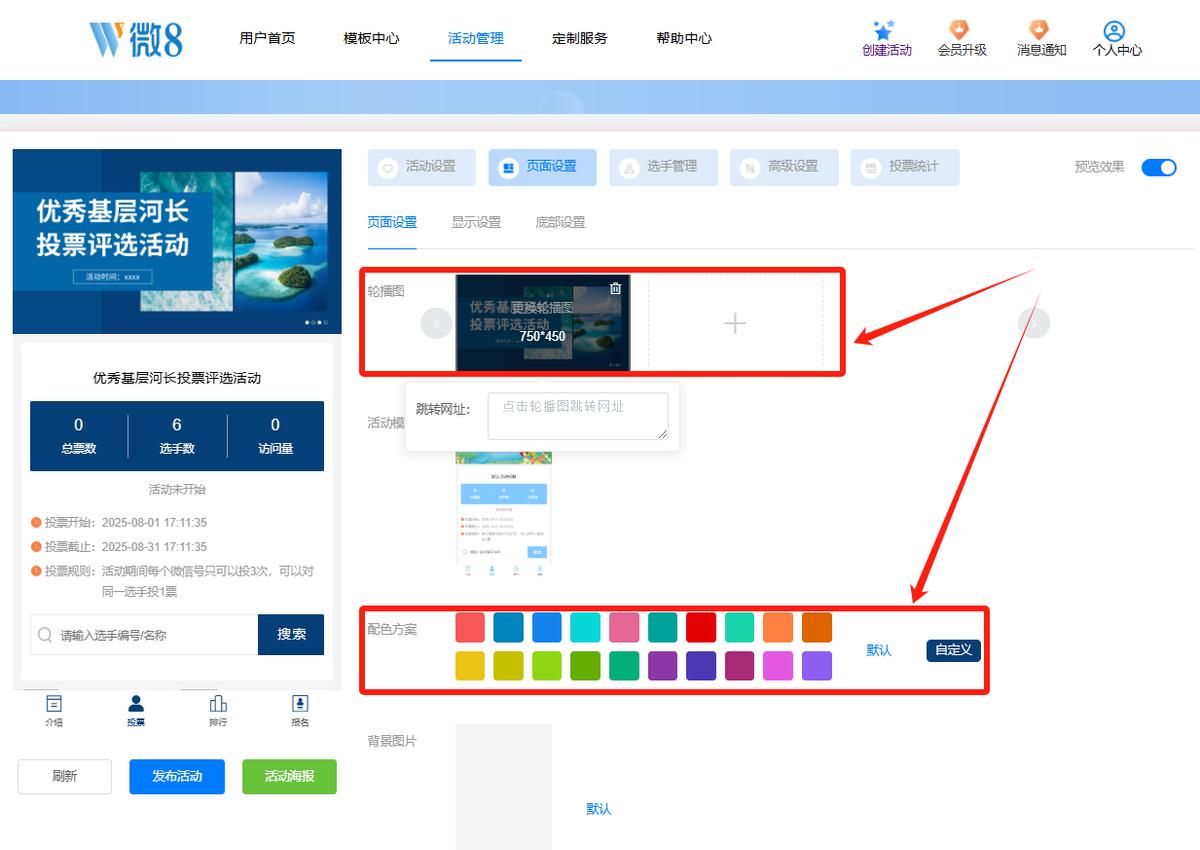The image size is (1200, 850).
Task: Switch to the 选手管理 tab
Action: [664, 167]
